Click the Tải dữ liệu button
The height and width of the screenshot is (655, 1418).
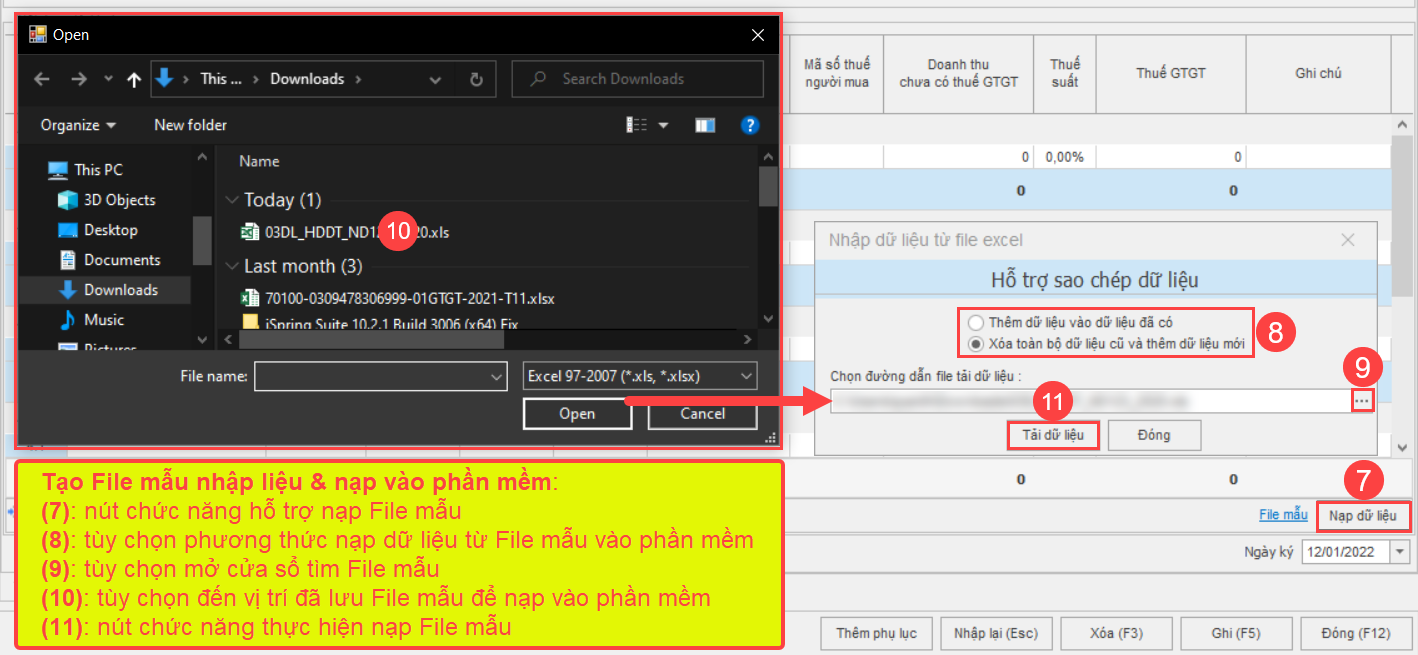(1053, 435)
